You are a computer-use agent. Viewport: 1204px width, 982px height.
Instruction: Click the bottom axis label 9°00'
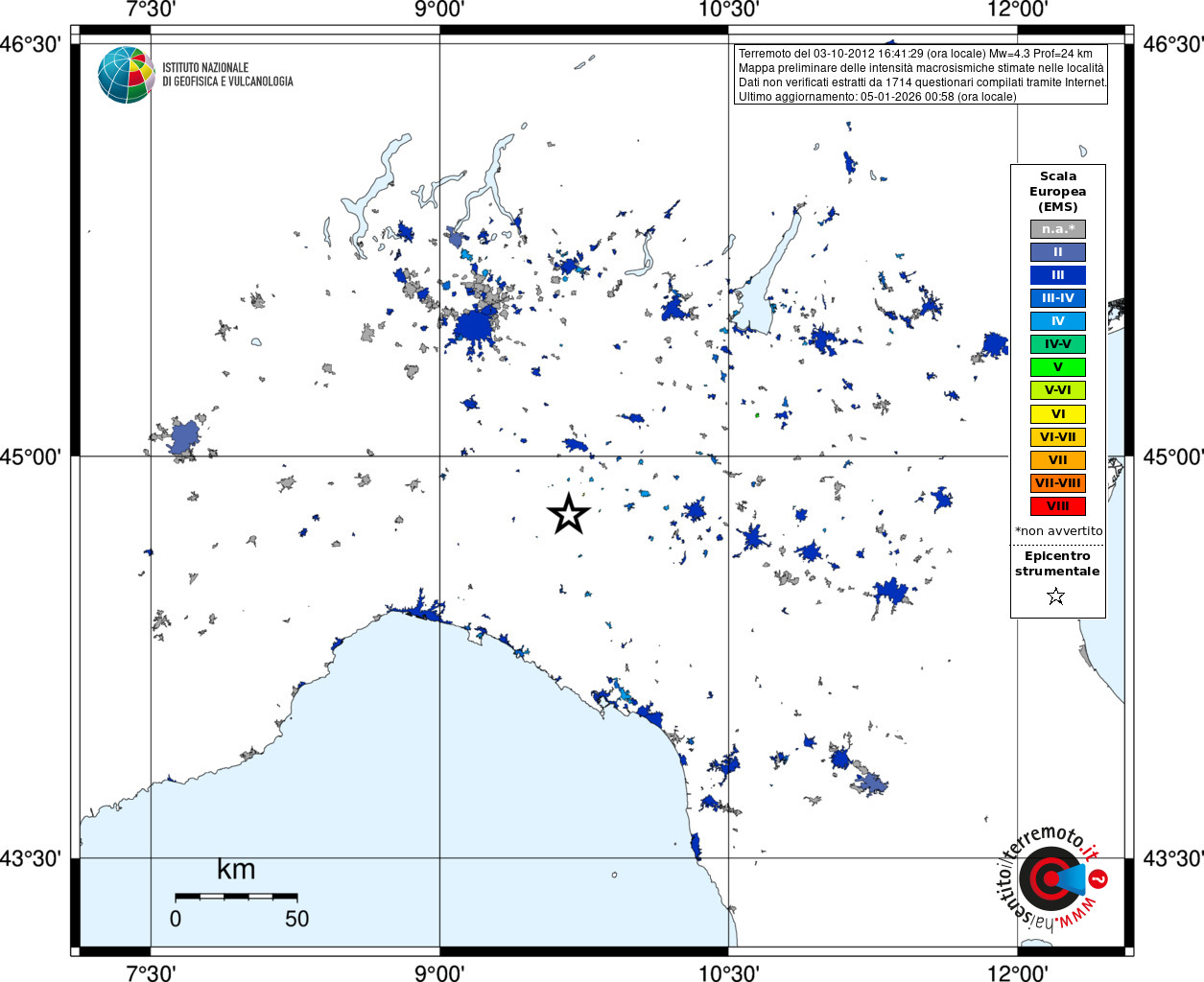pos(439,972)
